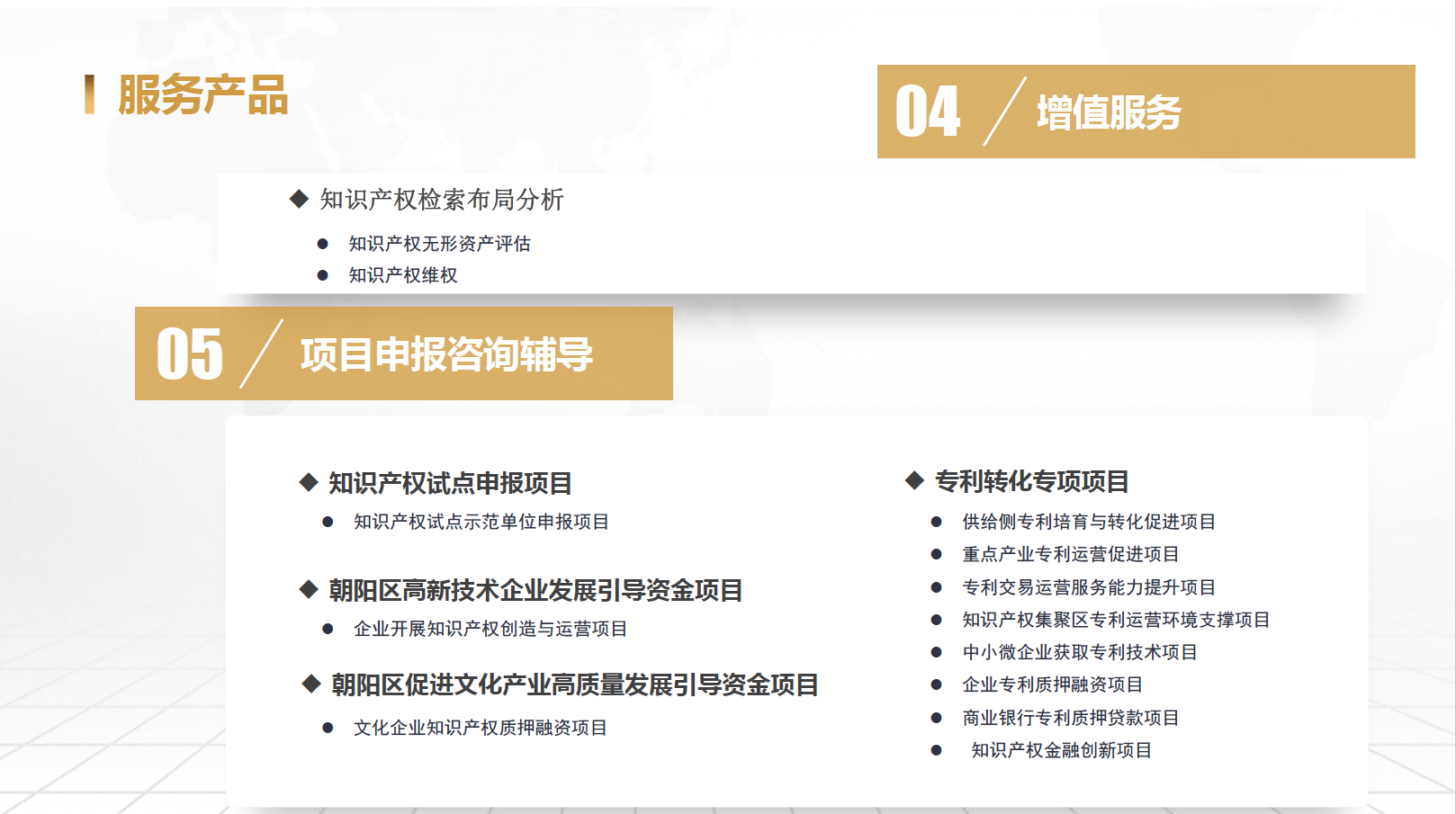Click the heading 知识产权试点申报项目

pyautogui.click(x=450, y=484)
